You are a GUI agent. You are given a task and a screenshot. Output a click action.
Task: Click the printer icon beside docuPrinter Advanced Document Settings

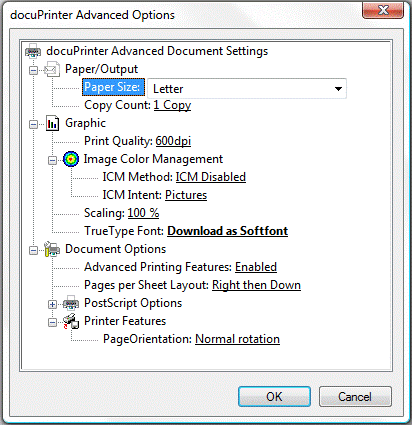(x=33, y=51)
